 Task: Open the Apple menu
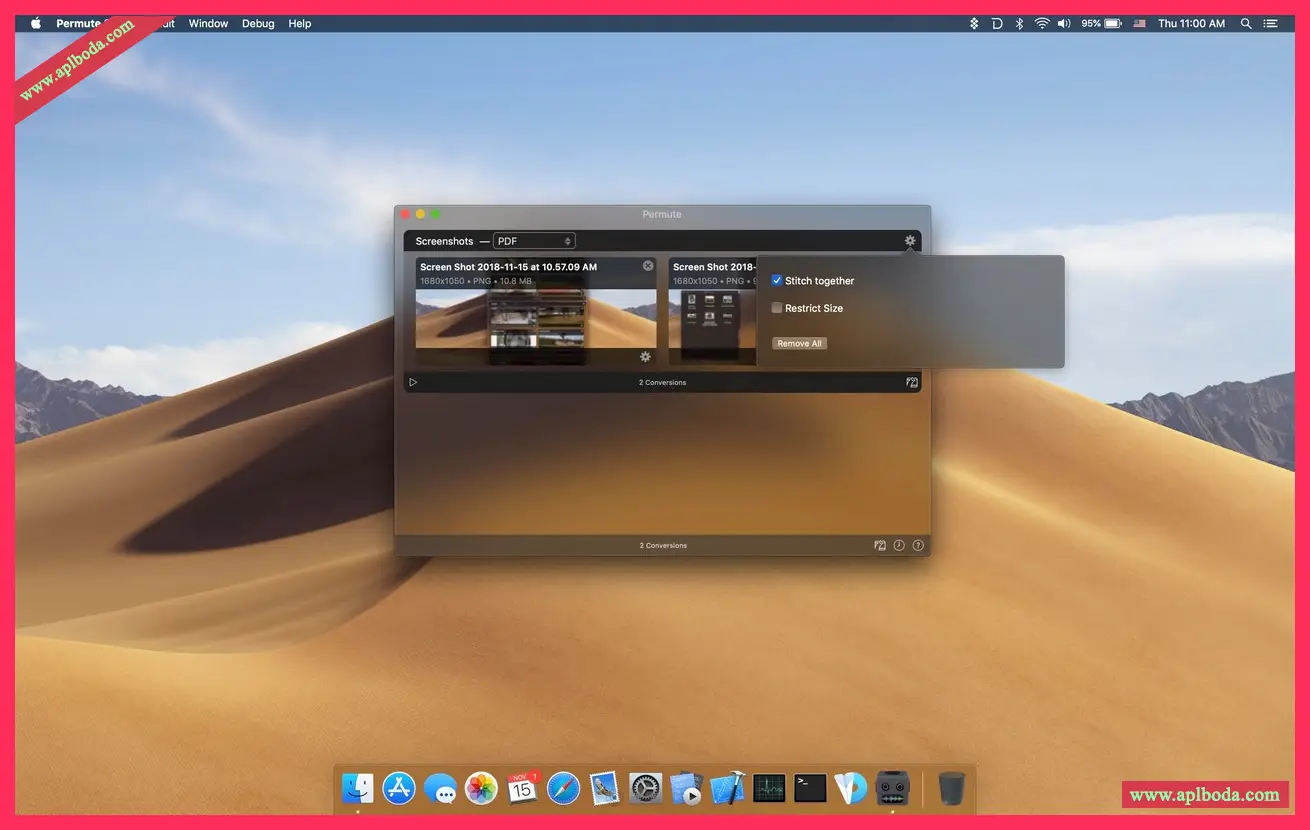click(x=36, y=23)
